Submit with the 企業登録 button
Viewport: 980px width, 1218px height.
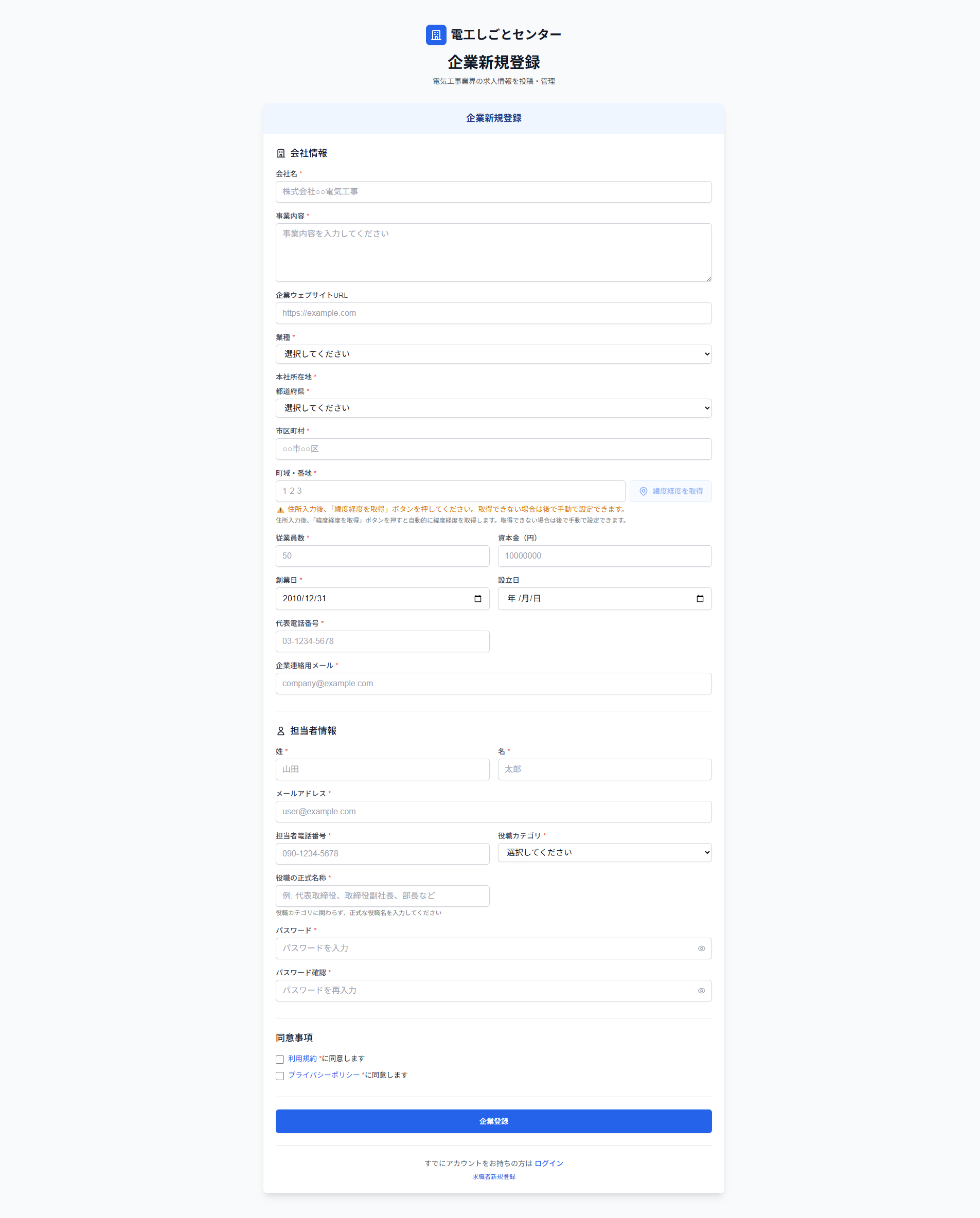point(493,1121)
